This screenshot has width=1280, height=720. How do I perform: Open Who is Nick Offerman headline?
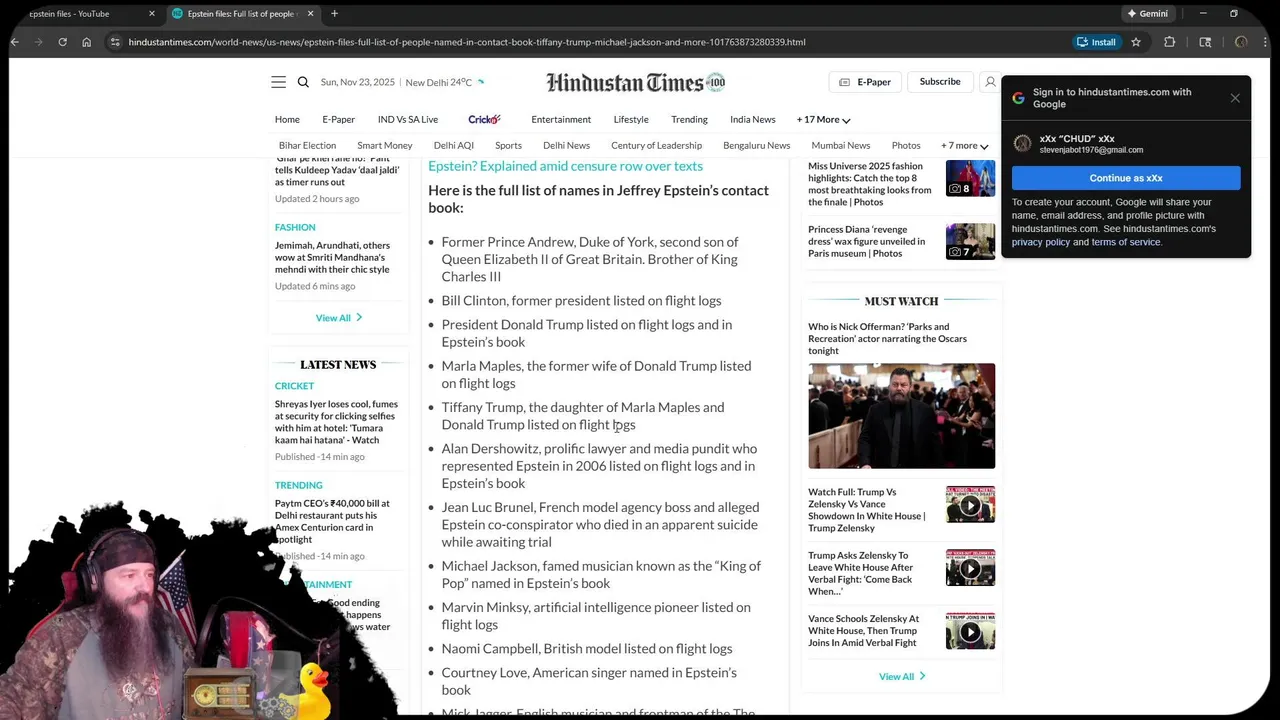tap(888, 339)
